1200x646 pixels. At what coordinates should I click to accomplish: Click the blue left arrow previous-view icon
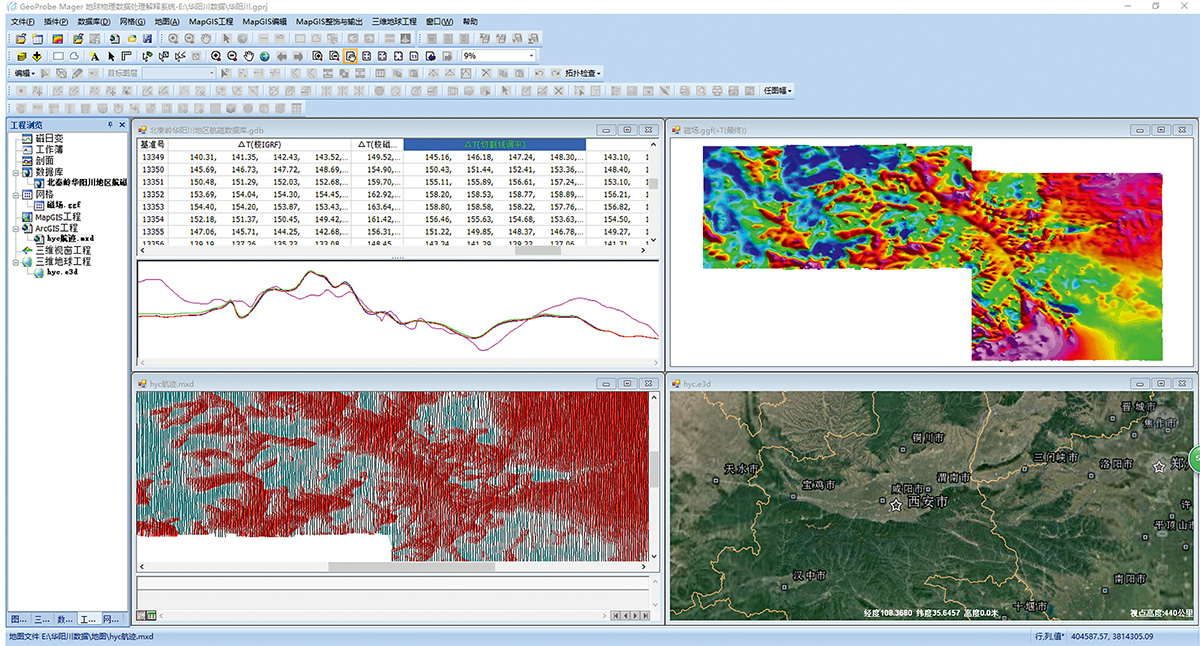[x=282, y=56]
